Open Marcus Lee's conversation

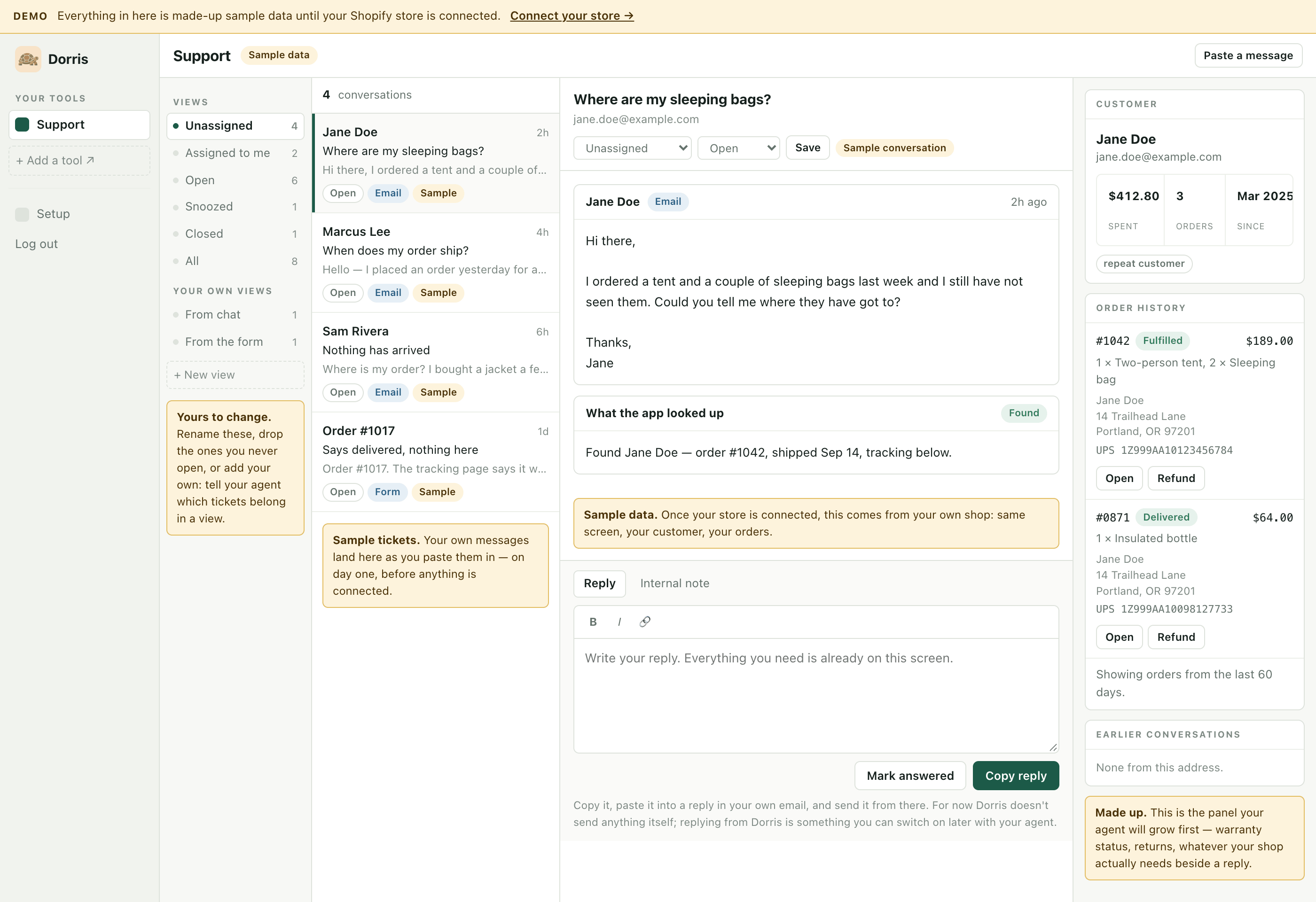click(436, 263)
